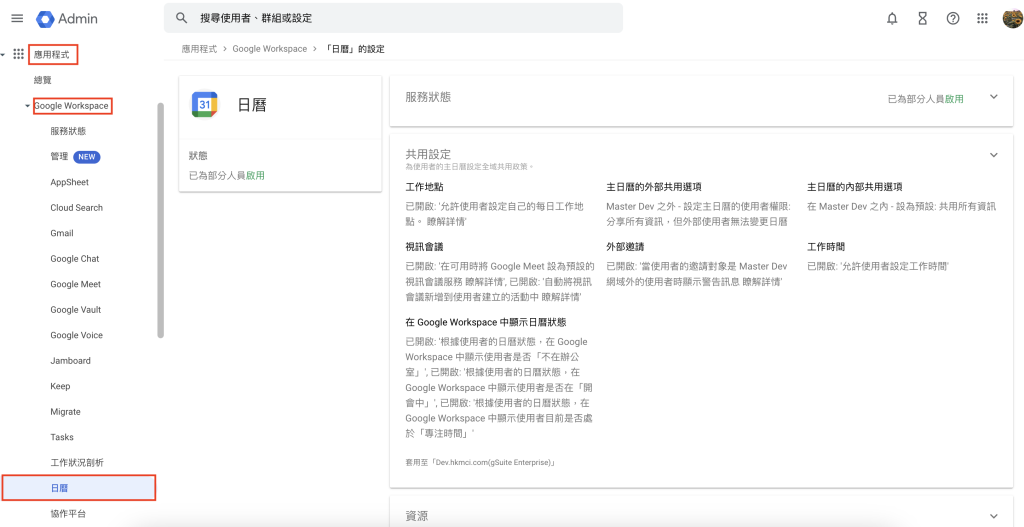
Task: Open 總覽 in the sidebar
Action: (x=42, y=80)
